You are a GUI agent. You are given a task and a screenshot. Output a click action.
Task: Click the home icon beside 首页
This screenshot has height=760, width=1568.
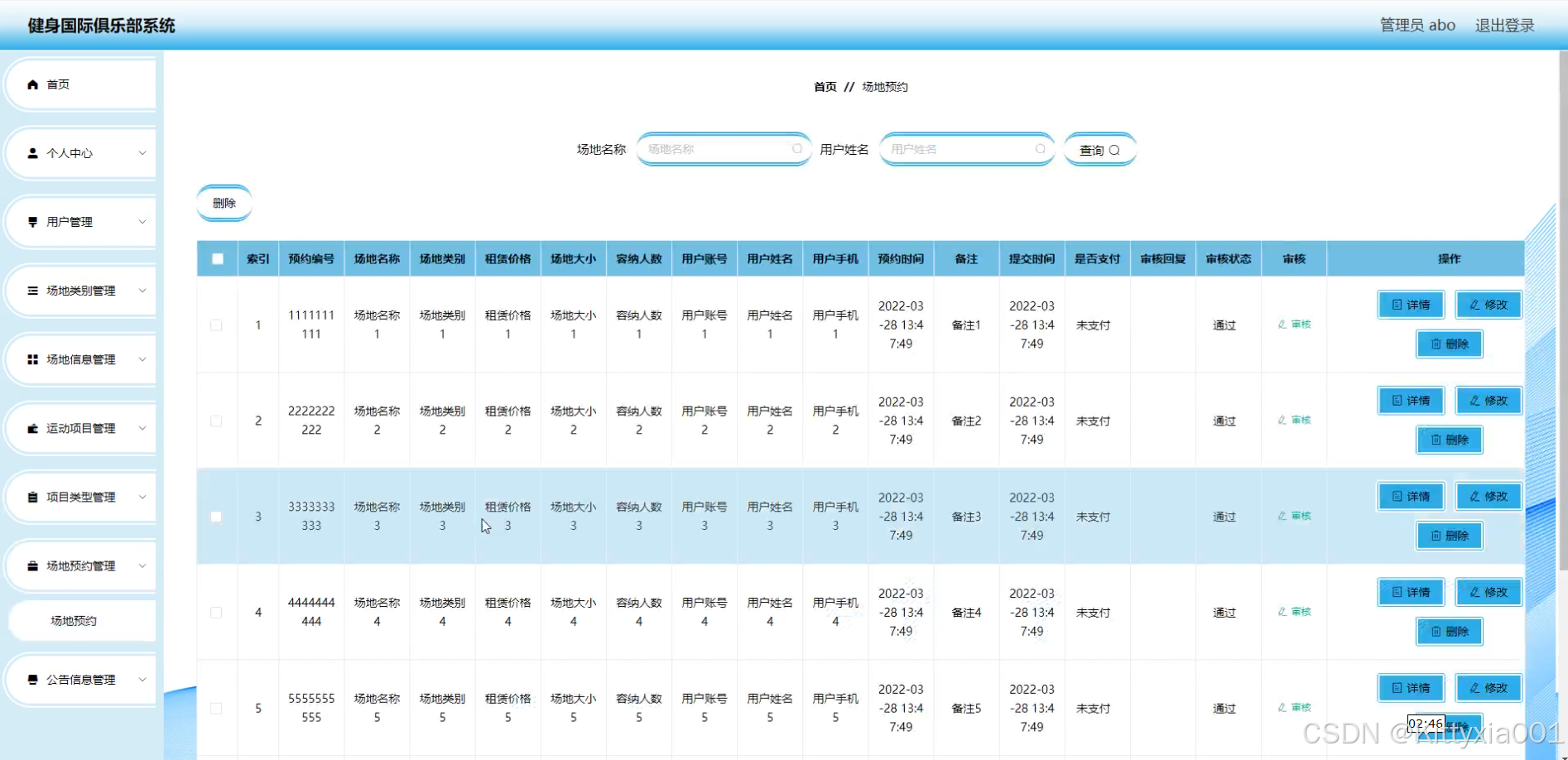coord(33,84)
